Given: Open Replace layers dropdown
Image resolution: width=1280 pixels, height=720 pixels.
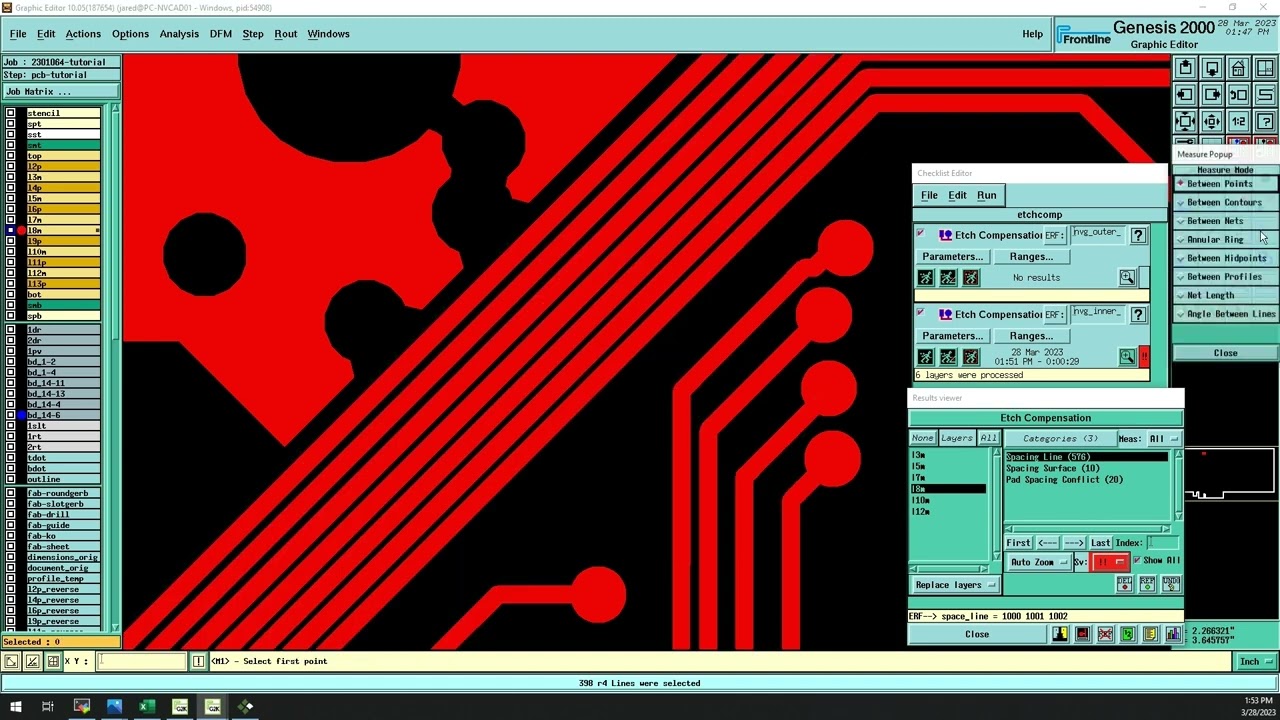Looking at the screenshot, I should [954, 585].
